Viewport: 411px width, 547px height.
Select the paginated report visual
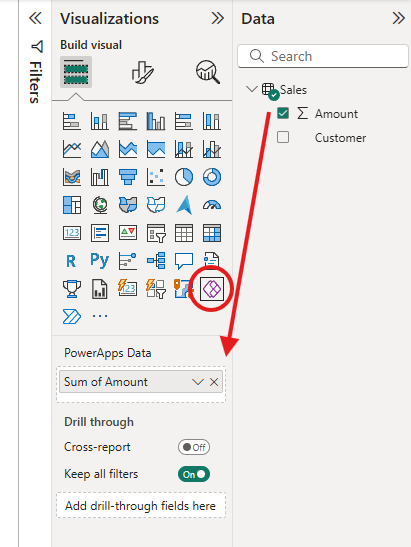click(x=100, y=289)
